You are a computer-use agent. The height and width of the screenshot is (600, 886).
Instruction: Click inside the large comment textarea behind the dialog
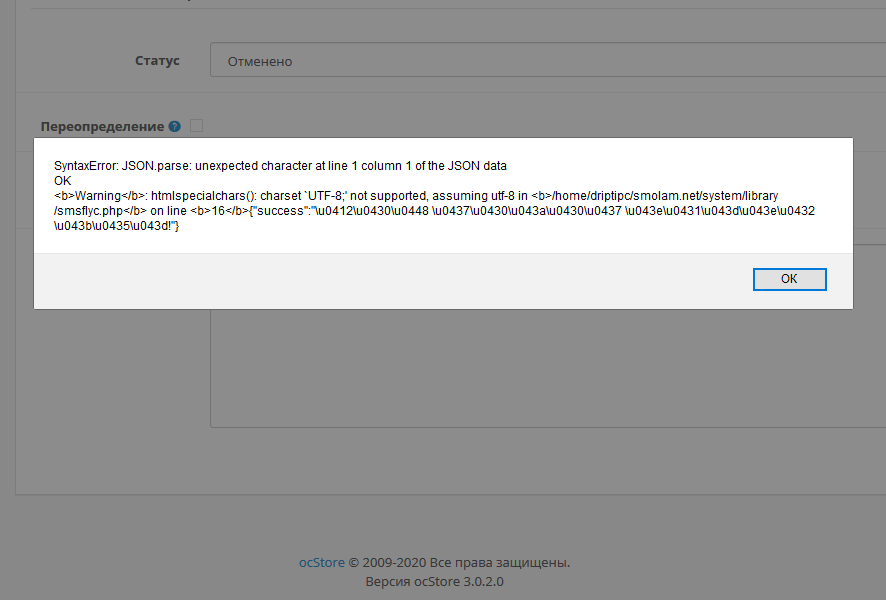(548, 367)
